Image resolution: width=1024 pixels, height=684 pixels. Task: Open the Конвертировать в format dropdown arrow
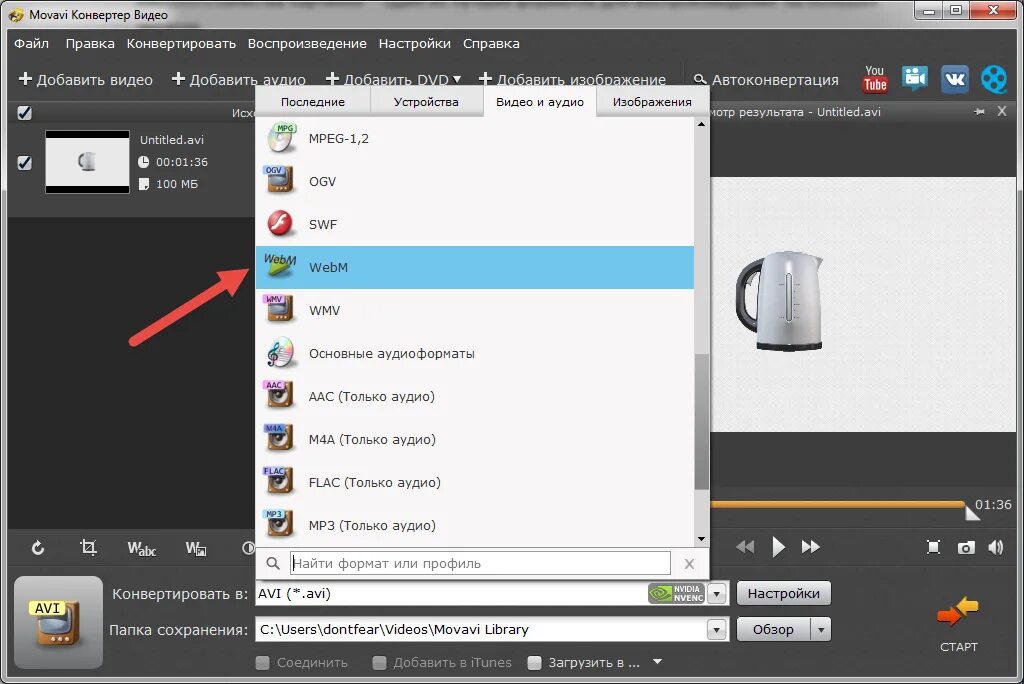717,593
